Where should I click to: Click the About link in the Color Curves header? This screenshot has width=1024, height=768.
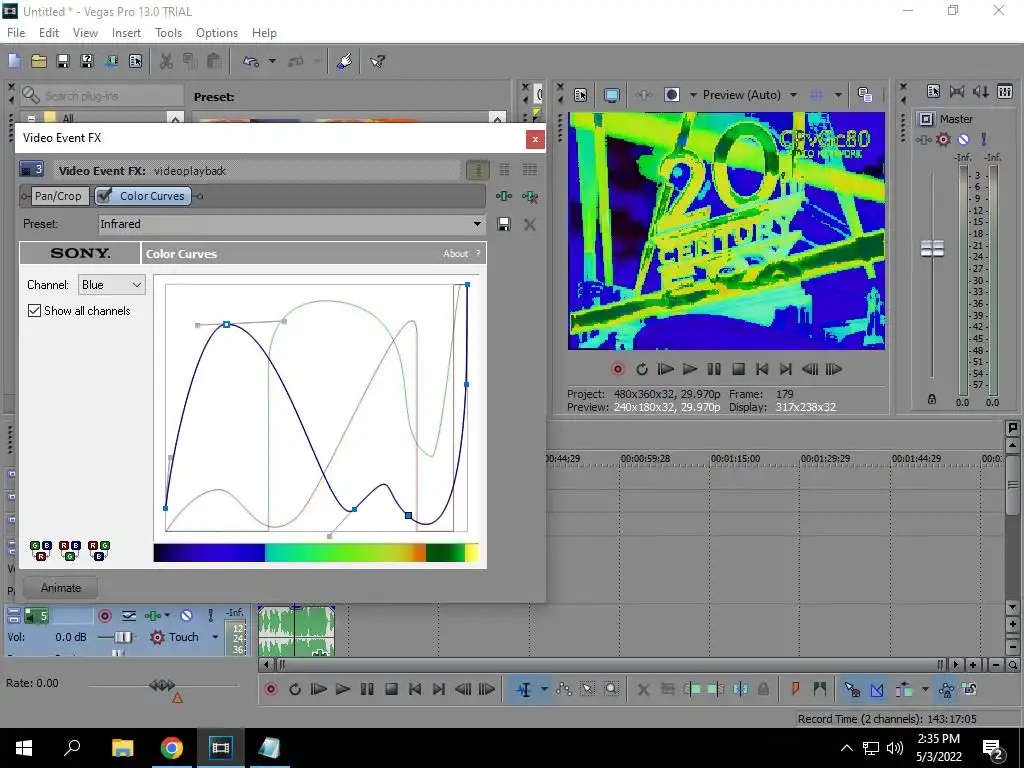pos(455,253)
